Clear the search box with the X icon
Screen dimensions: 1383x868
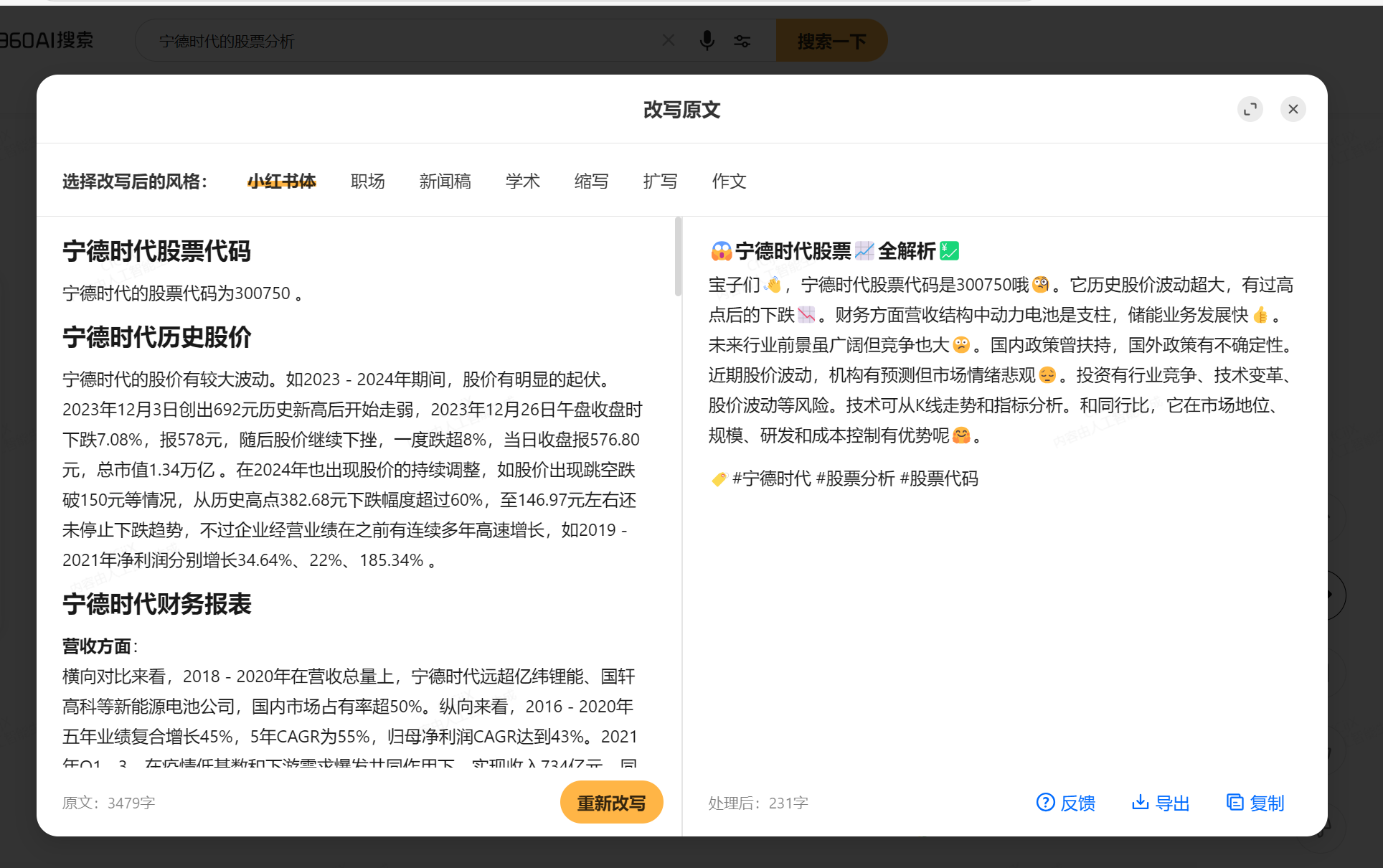[x=669, y=40]
